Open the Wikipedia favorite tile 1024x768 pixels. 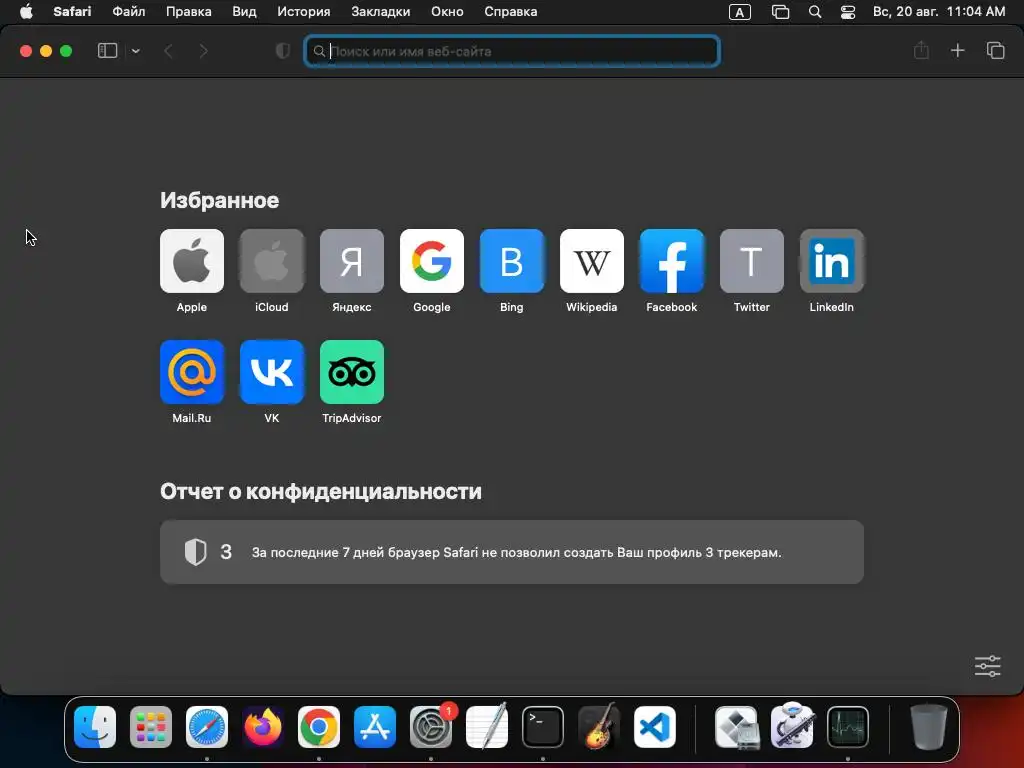tap(592, 261)
